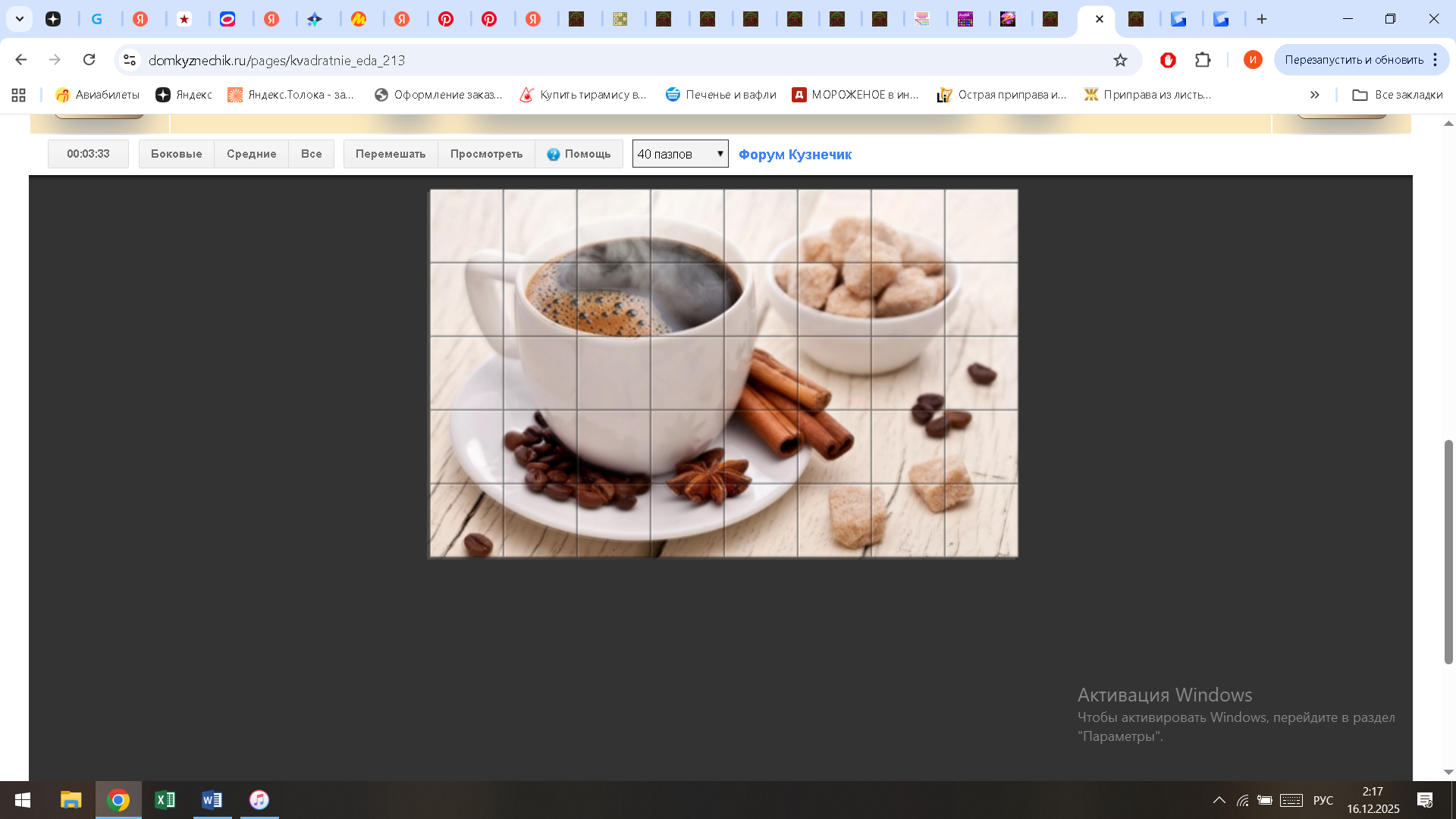Expand the hidden bookmarks chevron
Screen dimensions: 1456x819
[1314, 95]
